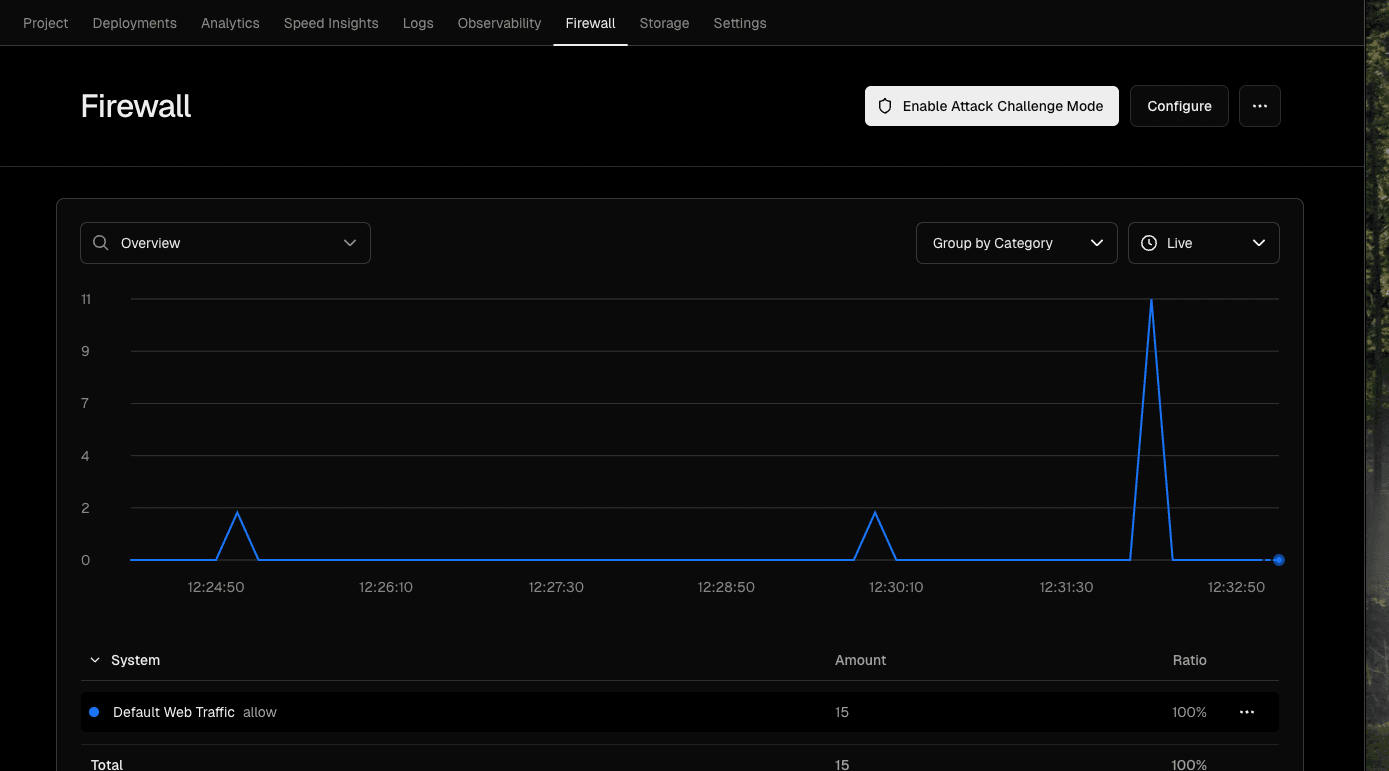1389x771 pixels.
Task: Click the live data point at chart's right edge
Action: pos(1278,560)
